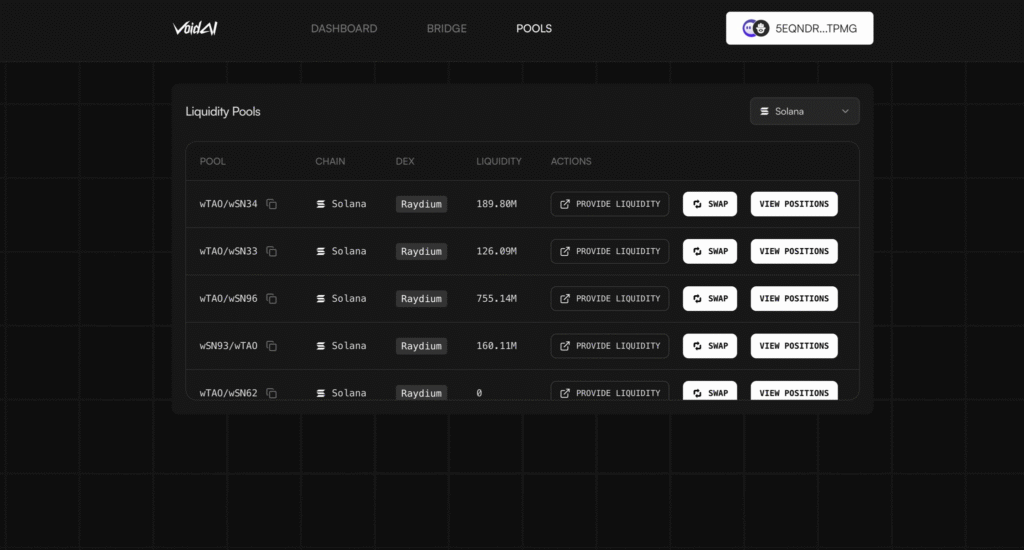The image size is (1024, 550).
Task: Open the Pools tab
Action: coord(534,29)
